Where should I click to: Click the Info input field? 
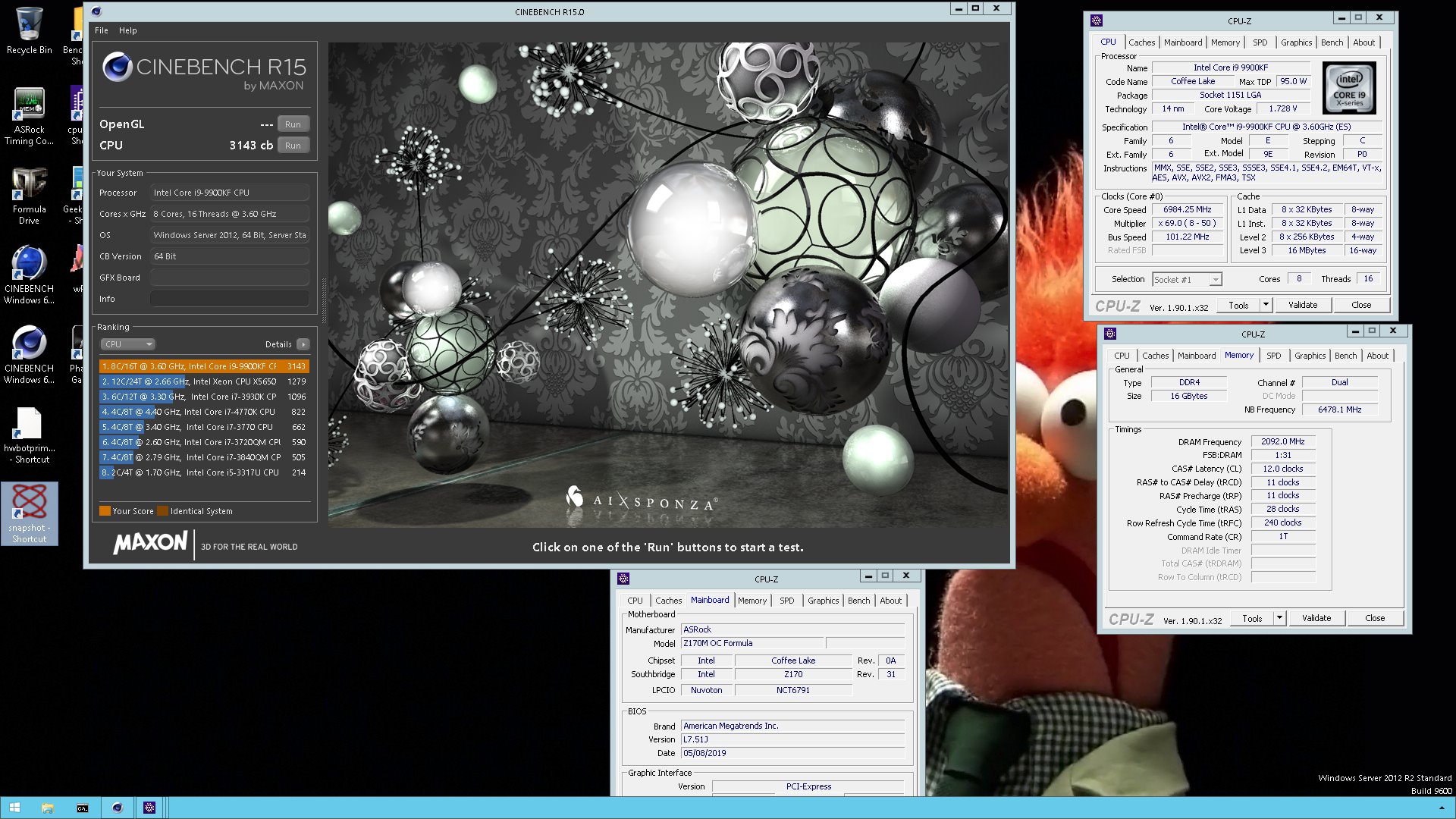(230, 299)
